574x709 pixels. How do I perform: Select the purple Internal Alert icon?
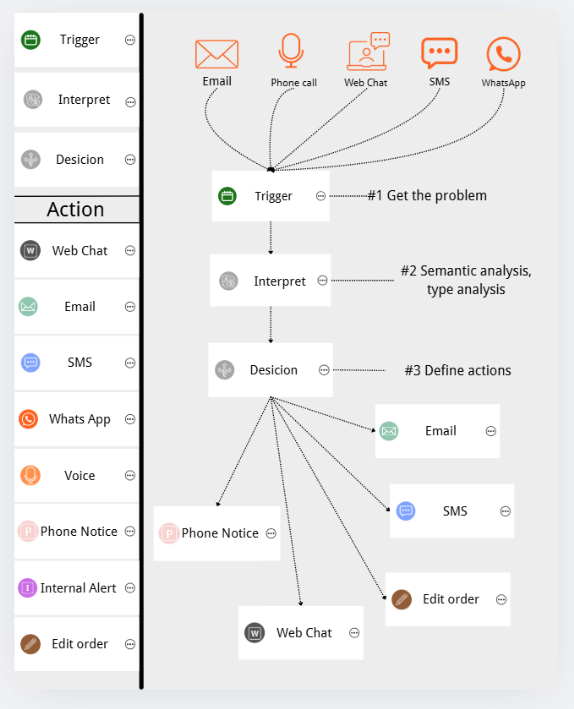pos(27,588)
